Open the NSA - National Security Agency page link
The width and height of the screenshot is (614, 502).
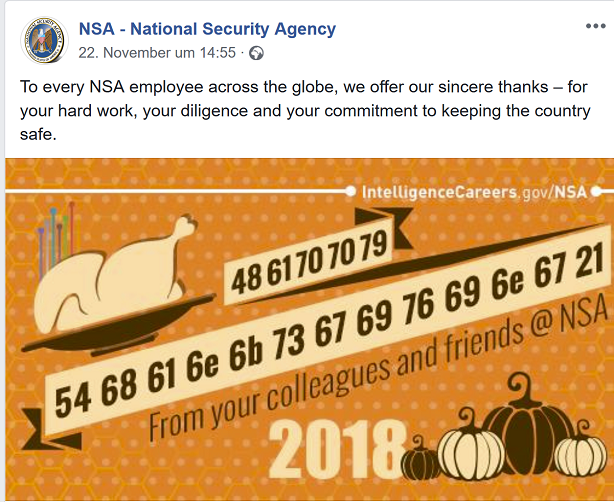(x=207, y=29)
